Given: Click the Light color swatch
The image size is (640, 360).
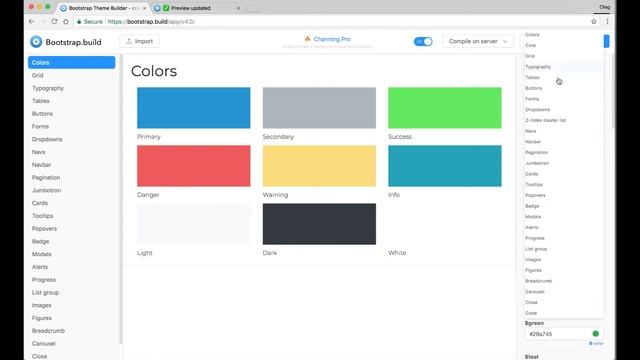Looking at the screenshot, I should point(193,224).
